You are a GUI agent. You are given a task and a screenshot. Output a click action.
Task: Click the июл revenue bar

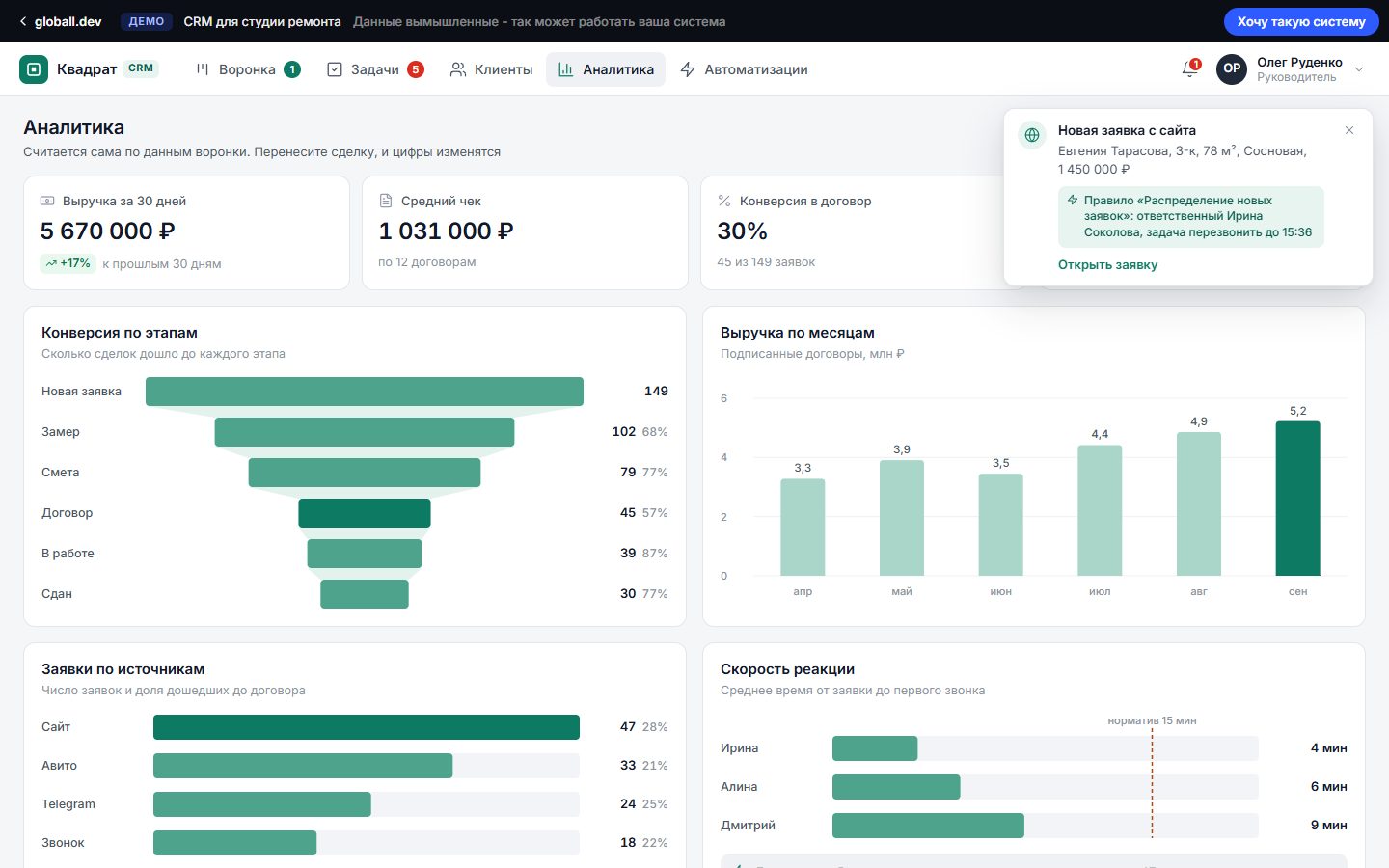1100,510
